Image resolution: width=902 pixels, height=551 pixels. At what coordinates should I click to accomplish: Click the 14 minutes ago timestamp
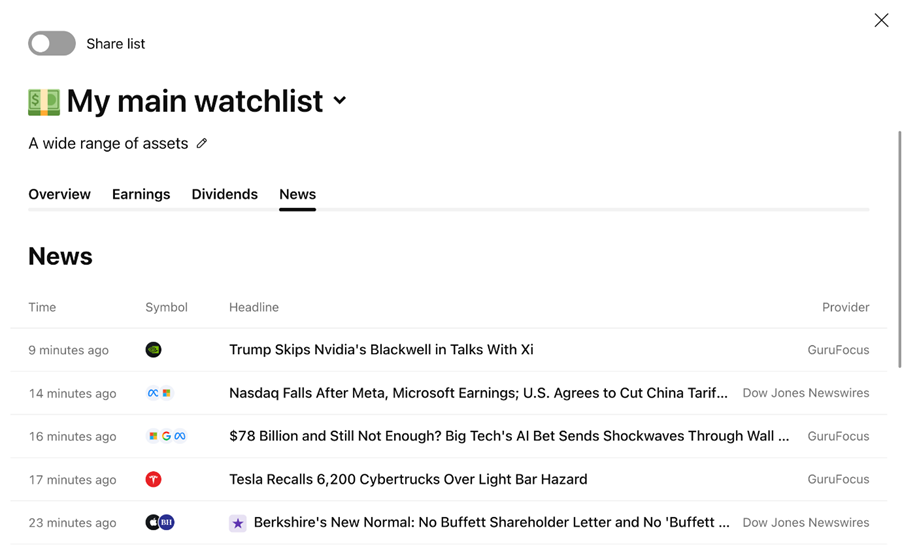[x=72, y=393]
